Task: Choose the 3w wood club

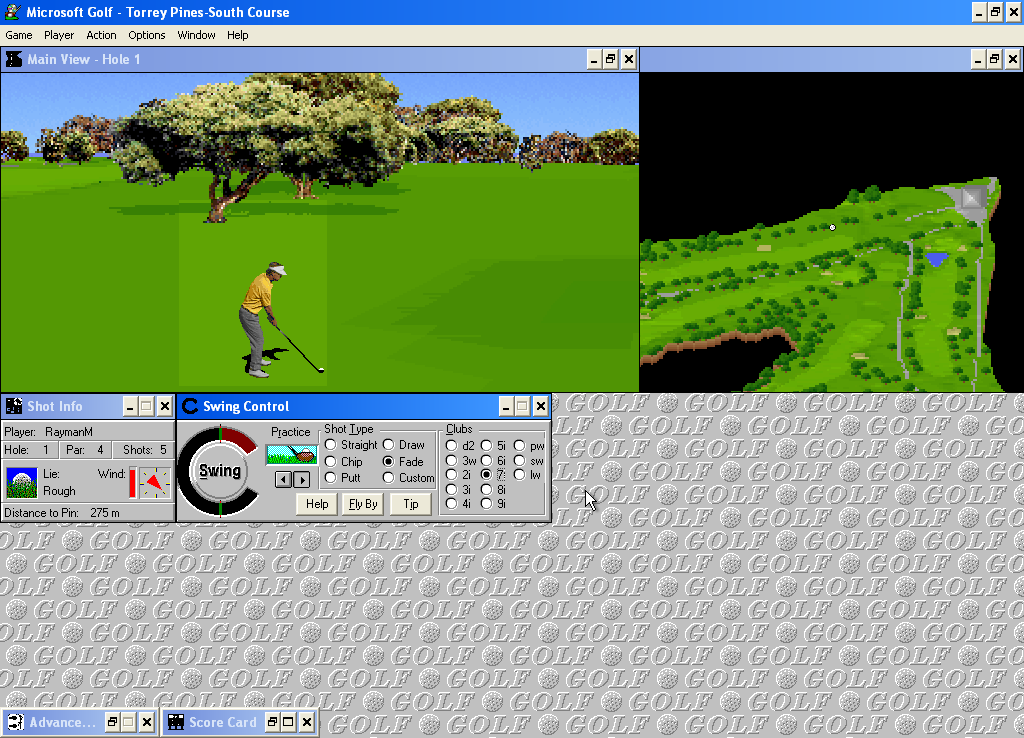Action: [461, 460]
